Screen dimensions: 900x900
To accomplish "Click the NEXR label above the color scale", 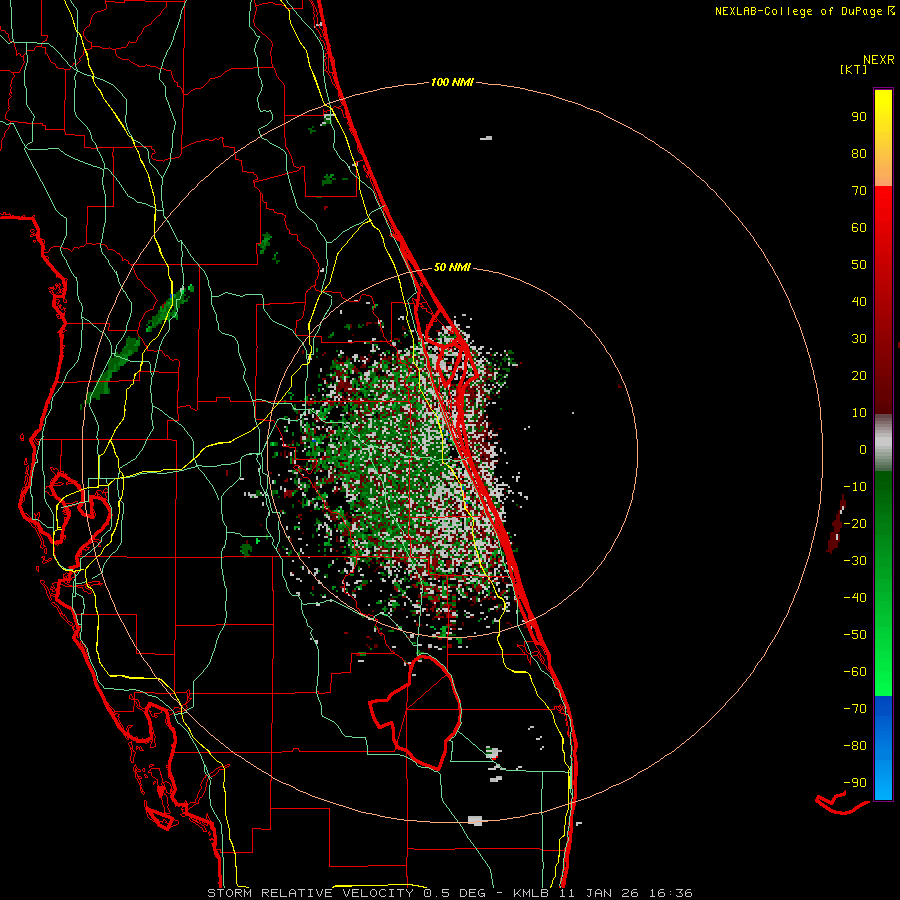I will pos(878,60).
